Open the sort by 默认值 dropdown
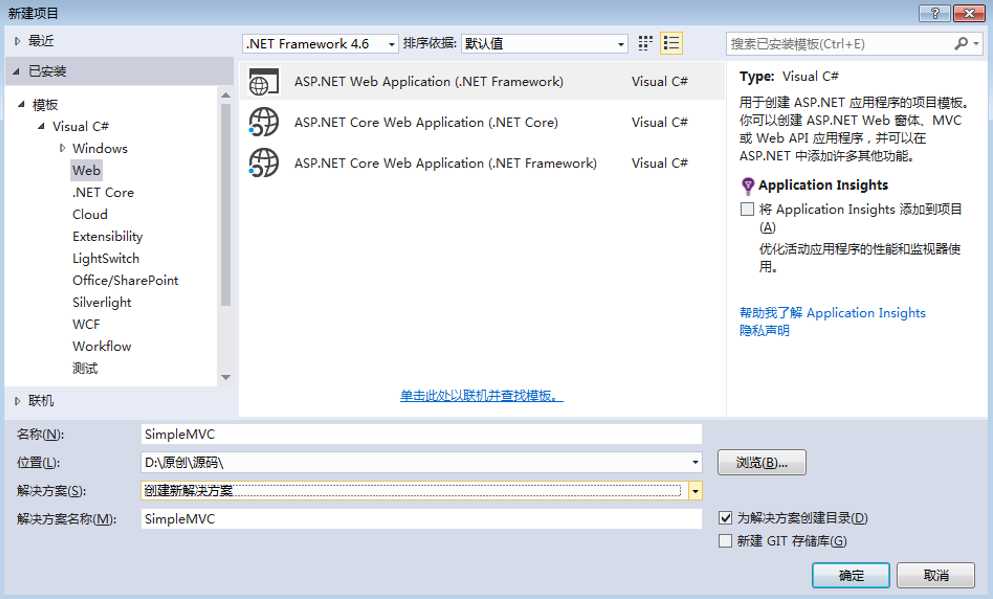The height and width of the screenshot is (599, 993). tap(545, 44)
